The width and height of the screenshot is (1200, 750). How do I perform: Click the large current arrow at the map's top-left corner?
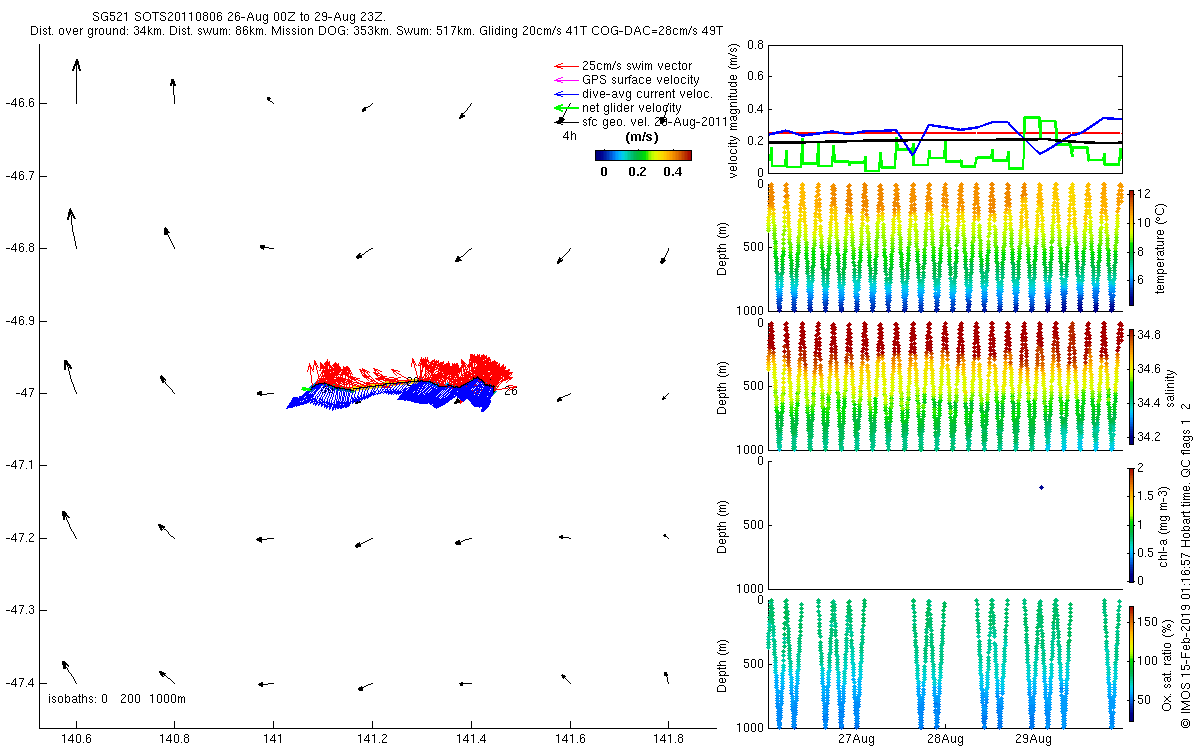tap(77, 81)
